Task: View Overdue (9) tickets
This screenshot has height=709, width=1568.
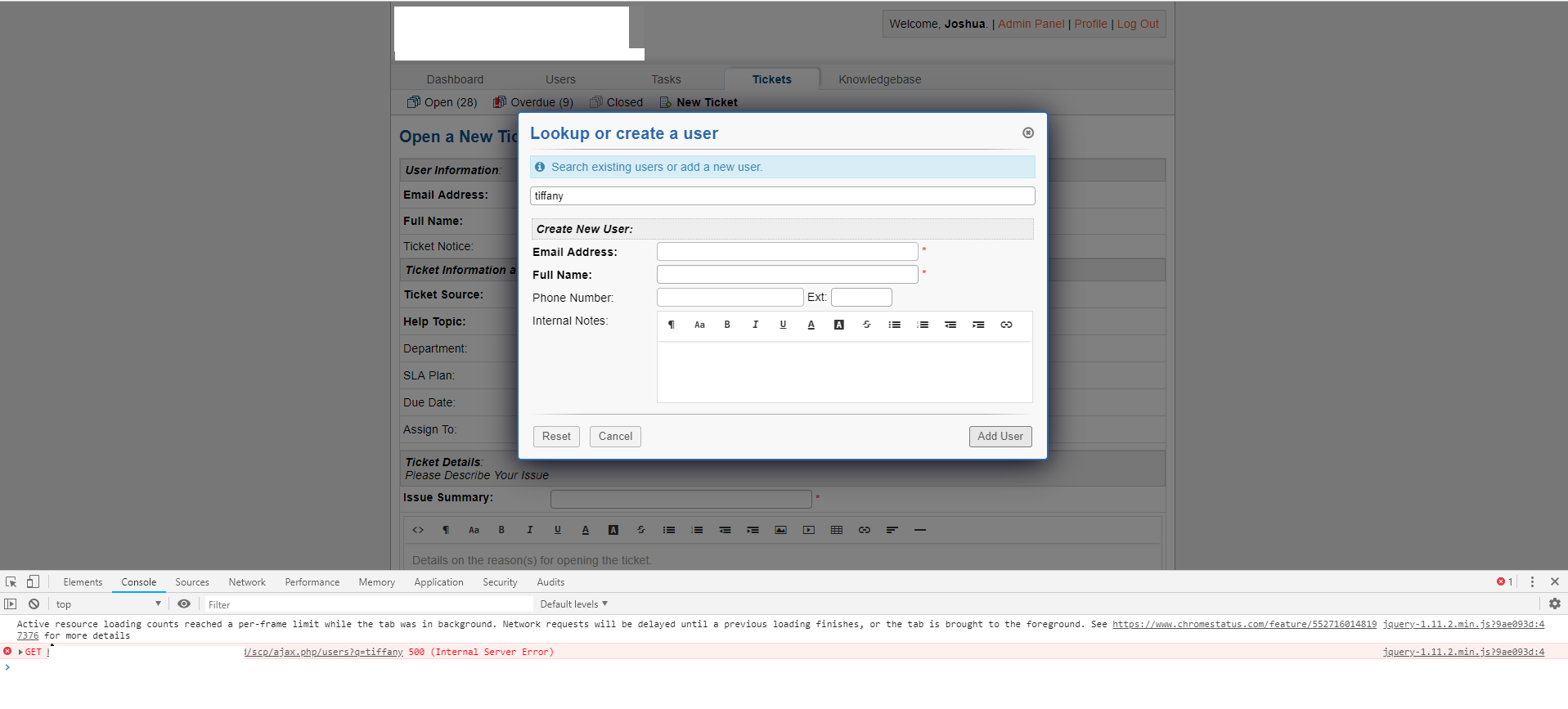Action: pos(533,102)
